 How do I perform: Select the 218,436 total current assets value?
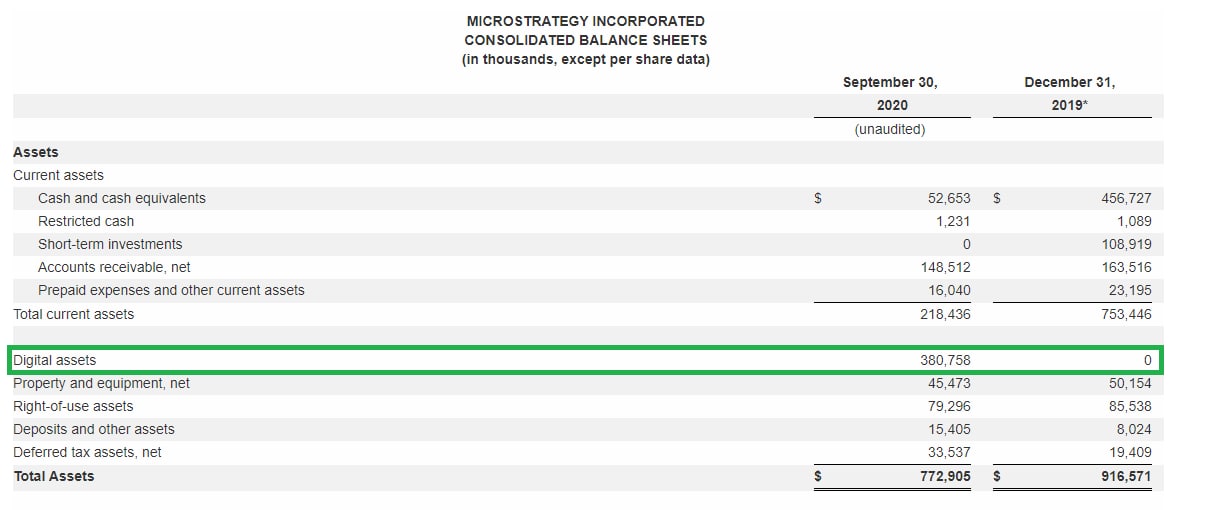[945, 314]
